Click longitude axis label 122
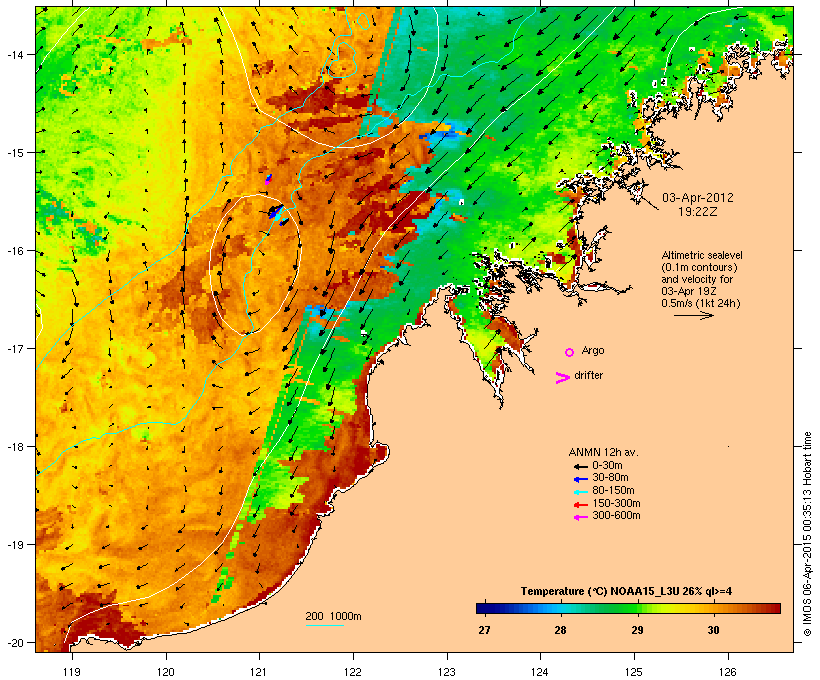Screen dimensions: 820x680 coord(353,672)
